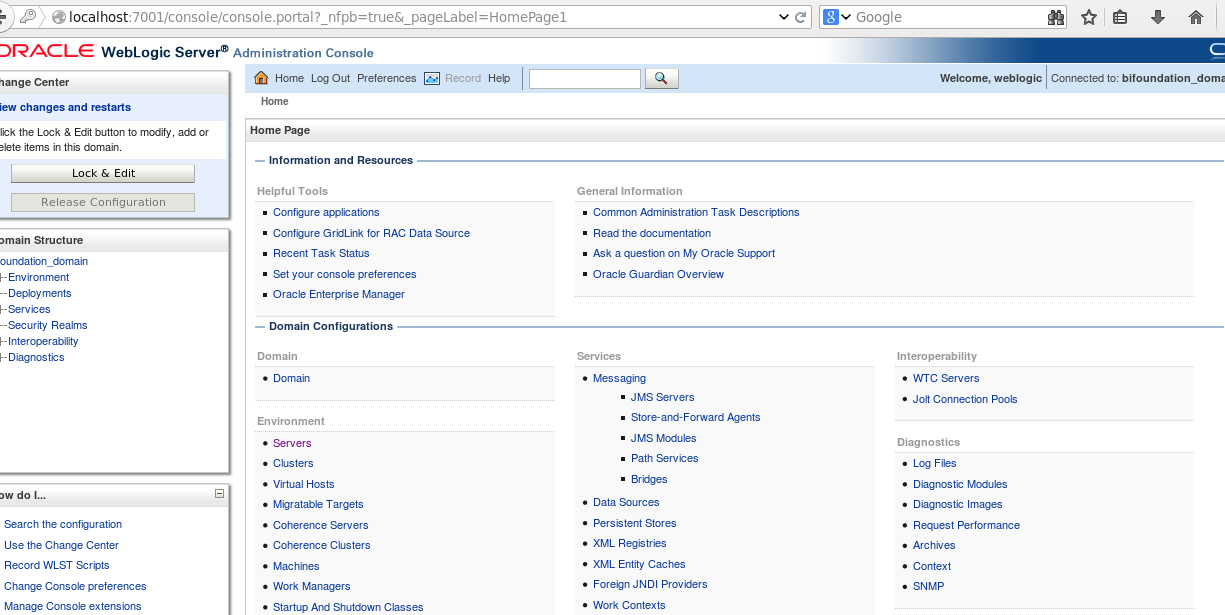Image resolution: width=1225 pixels, height=615 pixels.
Task: Expand Services node in Domain Structure
Action: [3, 309]
